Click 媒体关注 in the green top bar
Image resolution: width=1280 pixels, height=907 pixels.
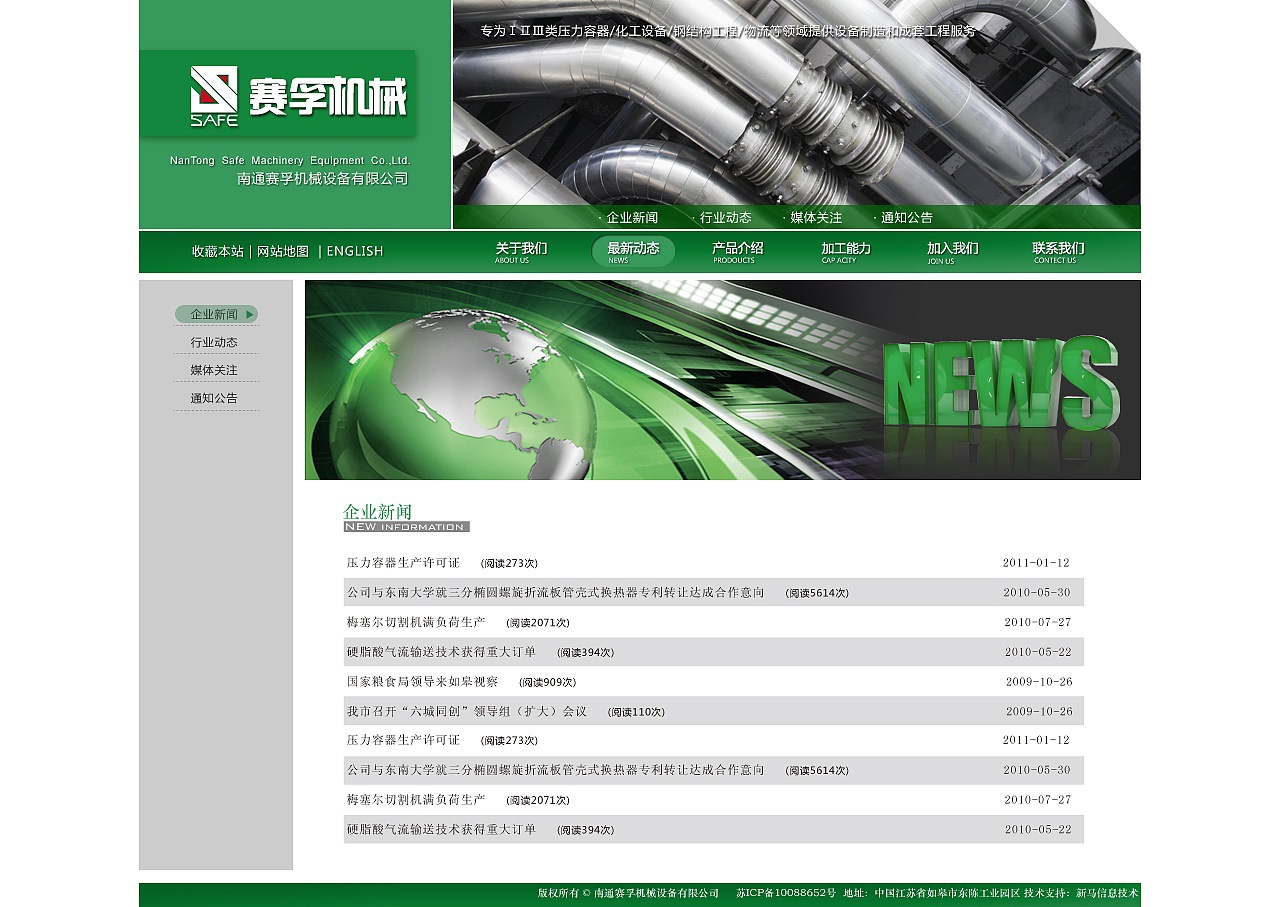click(816, 217)
